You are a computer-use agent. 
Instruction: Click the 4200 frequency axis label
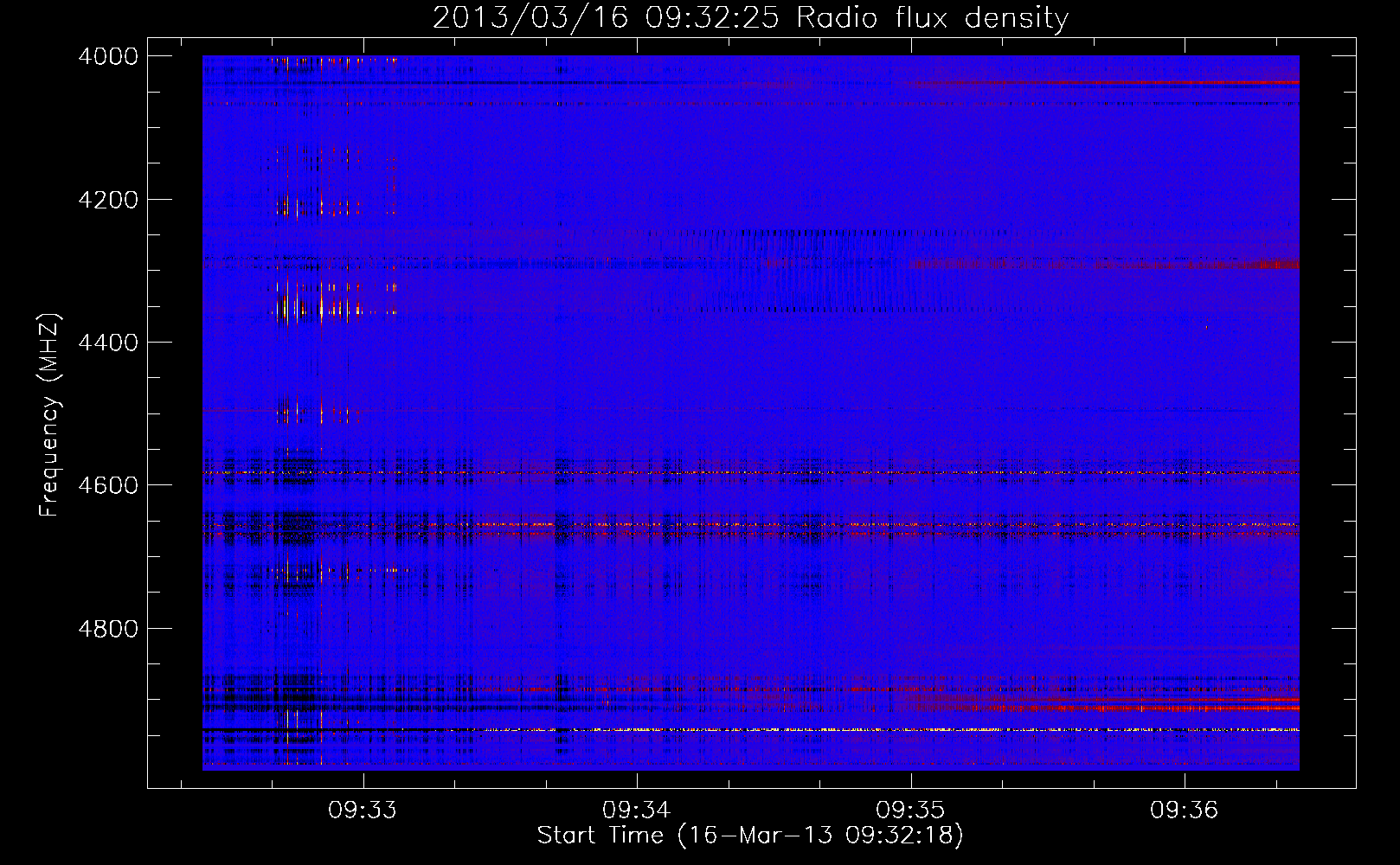click(107, 200)
